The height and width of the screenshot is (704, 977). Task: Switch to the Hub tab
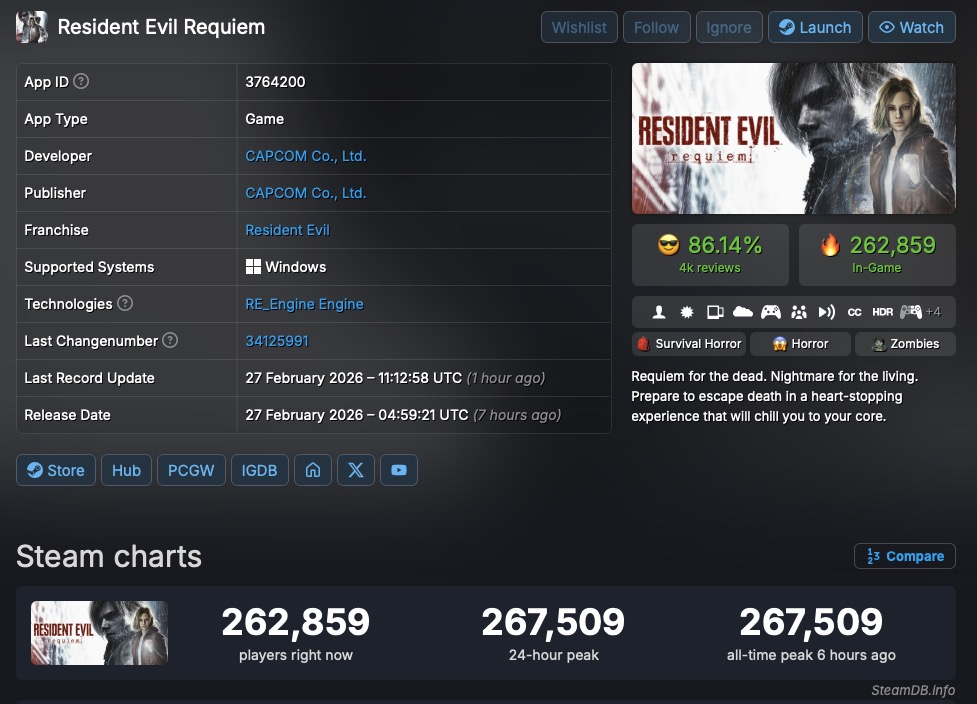126,469
